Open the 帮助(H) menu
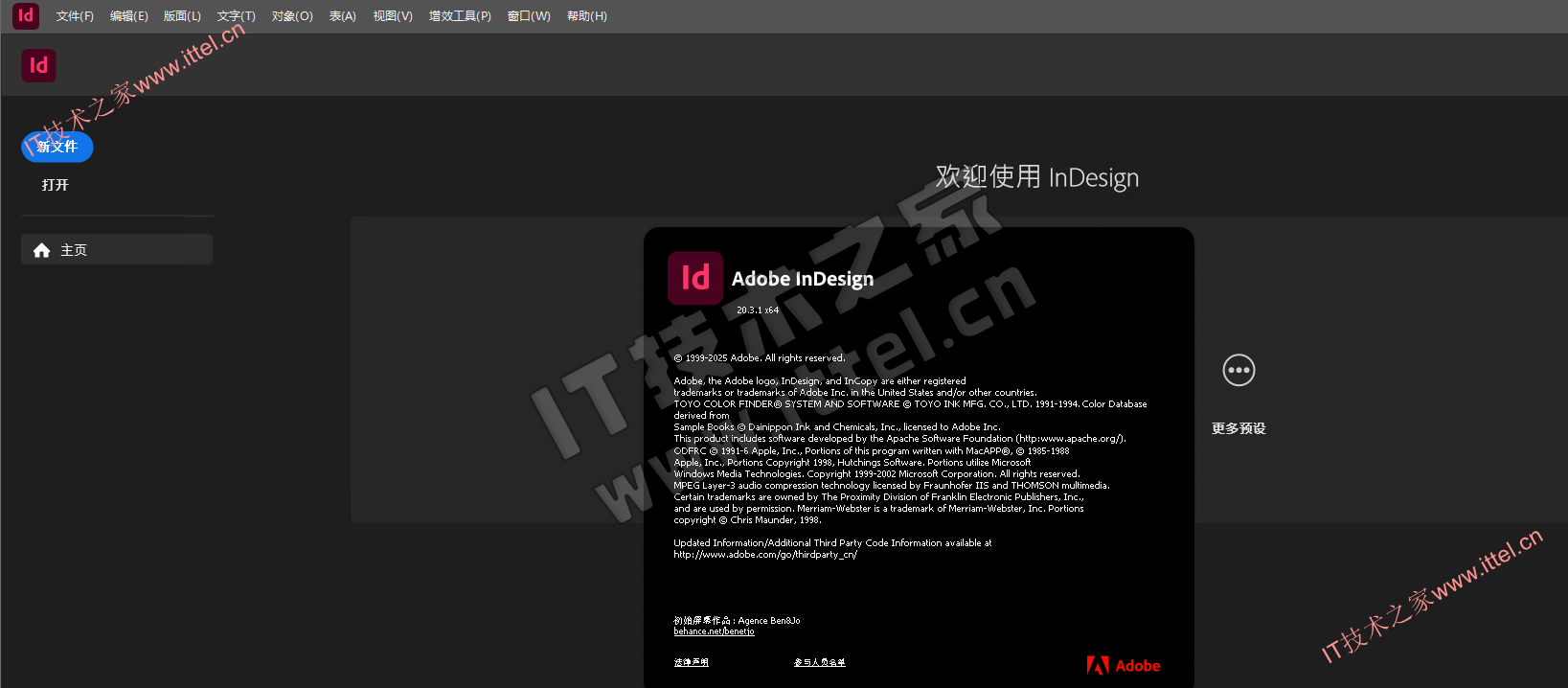 pyautogui.click(x=587, y=16)
